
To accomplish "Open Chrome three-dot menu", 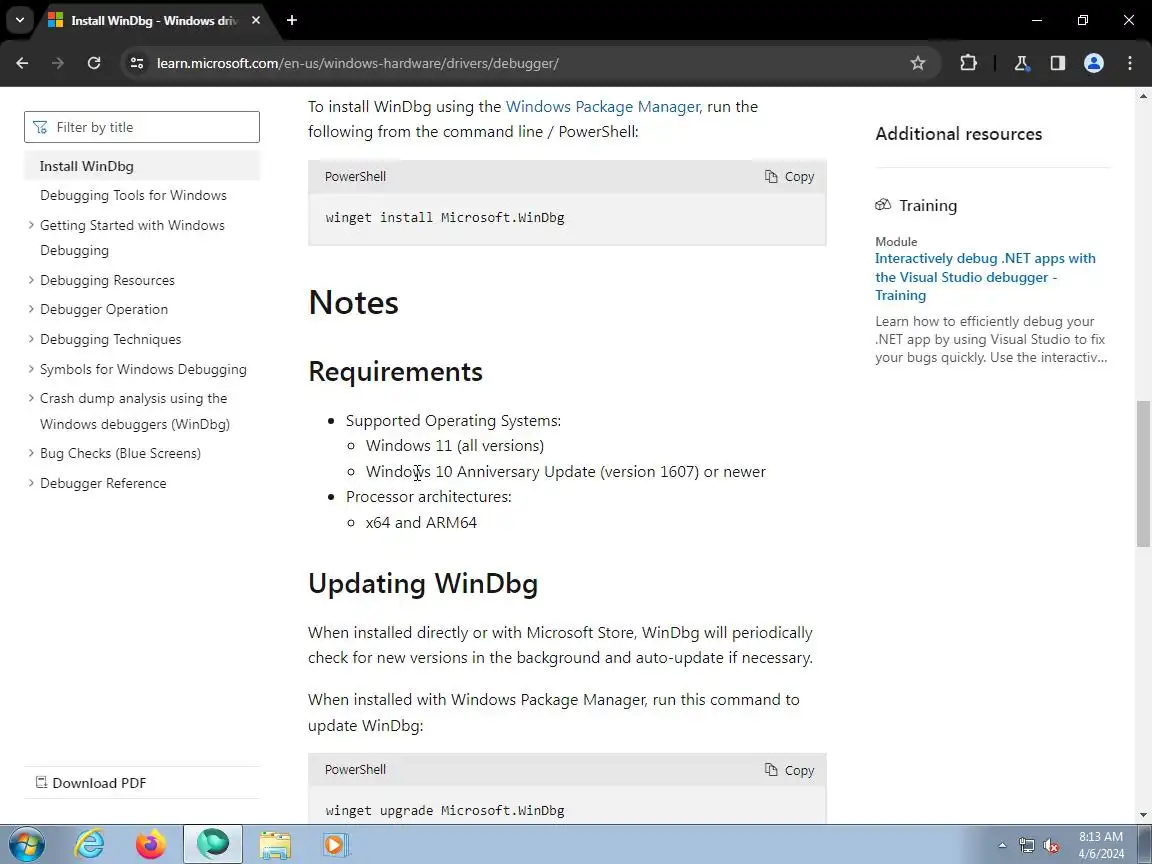I will (x=1130, y=63).
